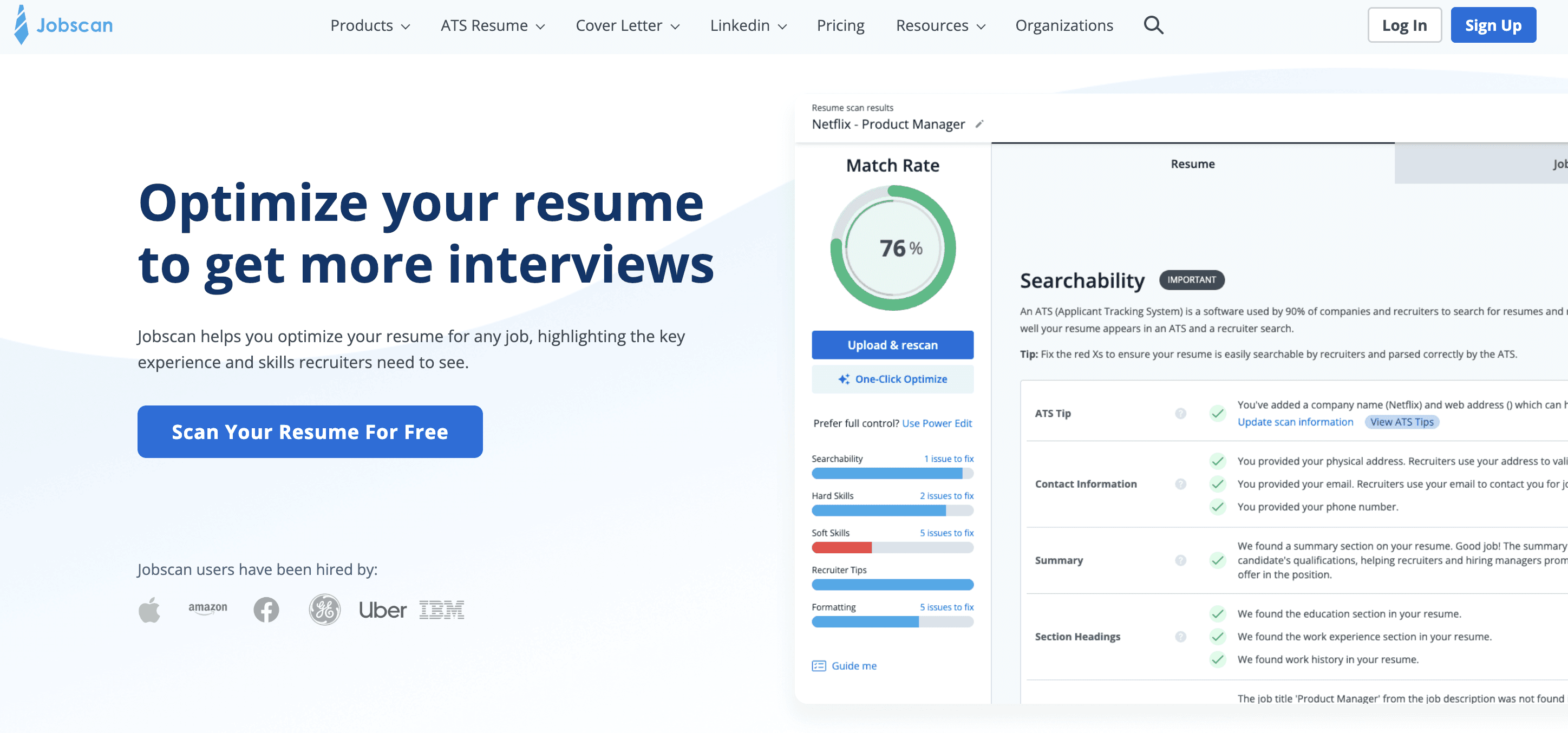
Task: Click help icon beside Contact Information
Action: [1180, 484]
